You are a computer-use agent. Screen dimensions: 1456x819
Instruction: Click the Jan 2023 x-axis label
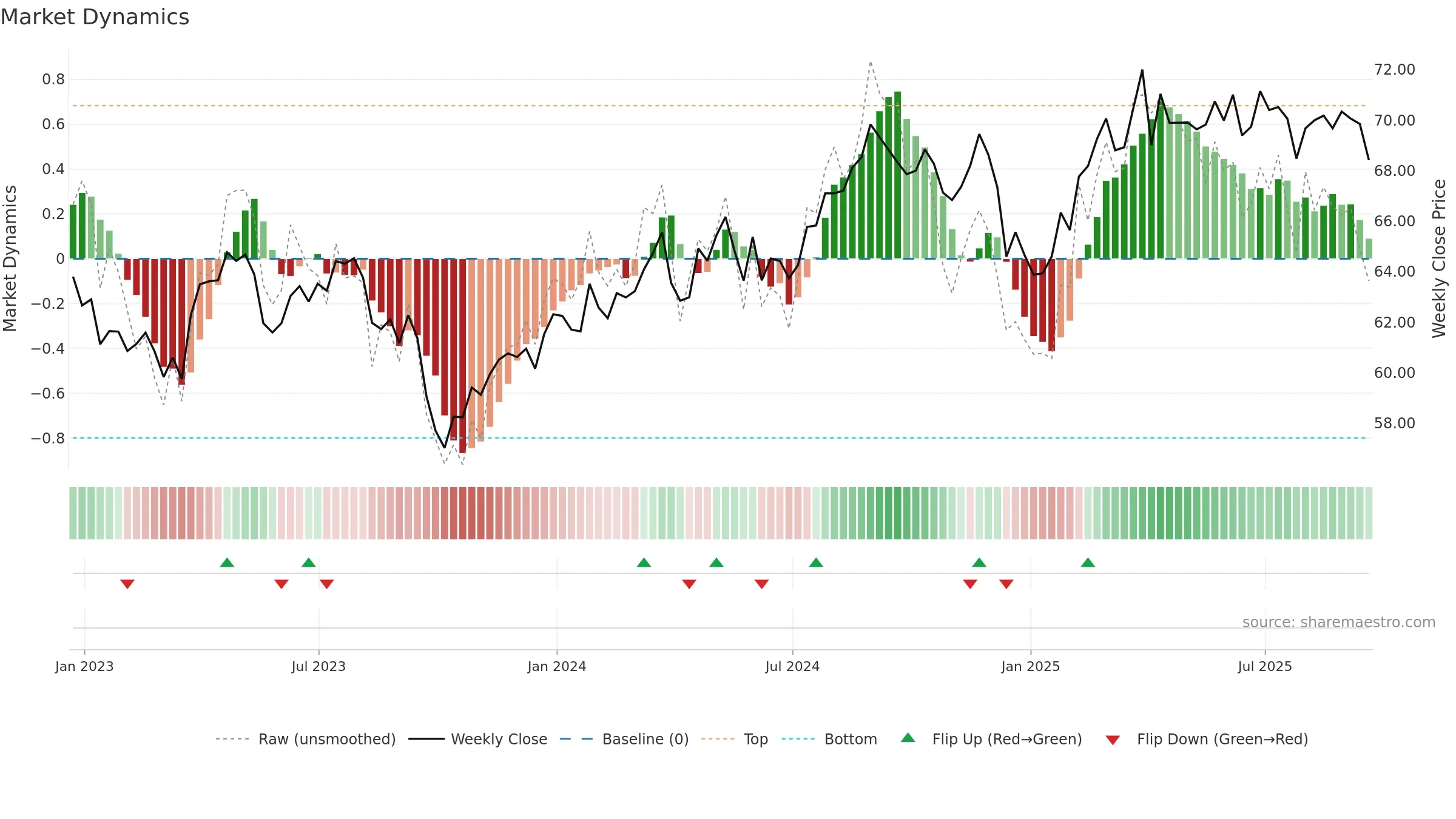(x=84, y=666)
